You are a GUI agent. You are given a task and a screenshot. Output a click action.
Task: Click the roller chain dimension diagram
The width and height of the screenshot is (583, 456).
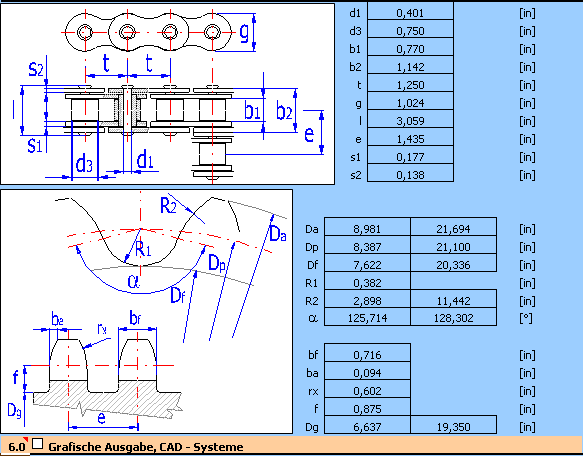pos(167,94)
